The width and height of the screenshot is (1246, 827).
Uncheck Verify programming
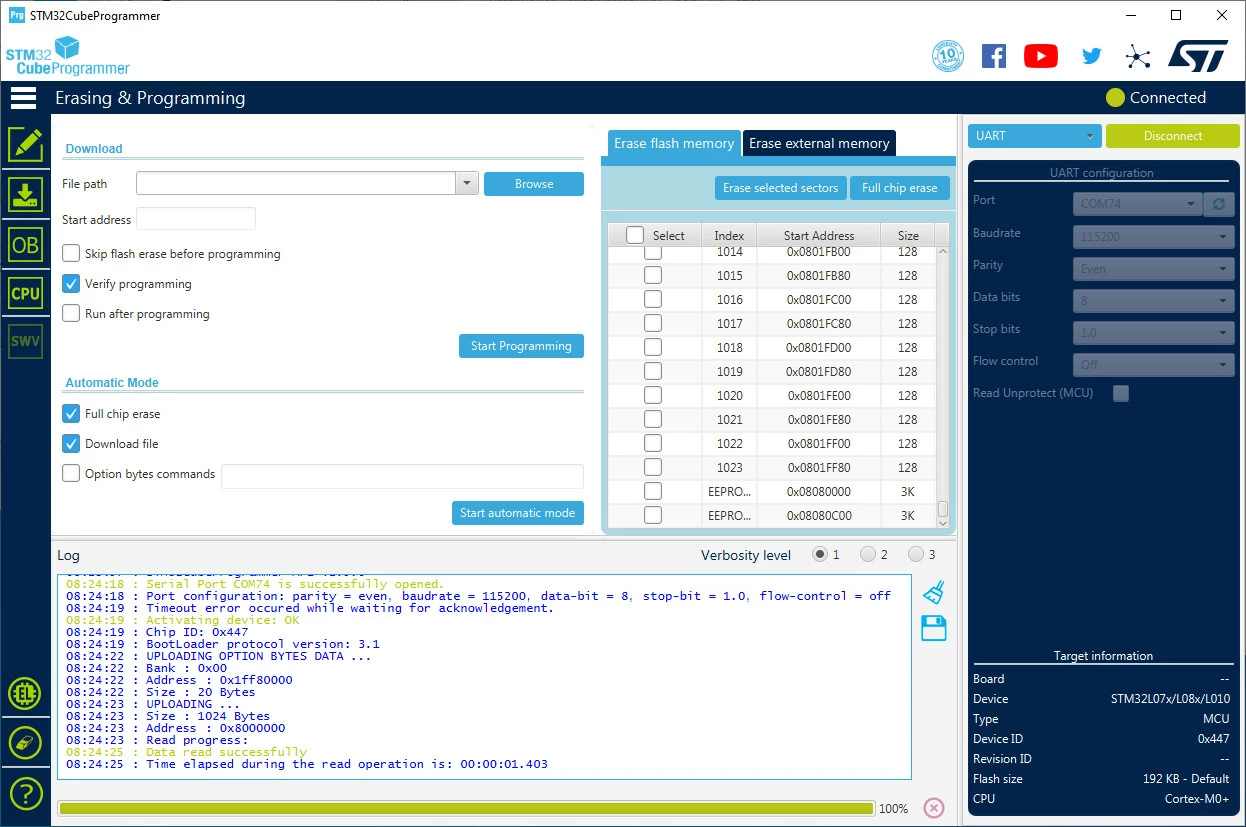pos(71,284)
